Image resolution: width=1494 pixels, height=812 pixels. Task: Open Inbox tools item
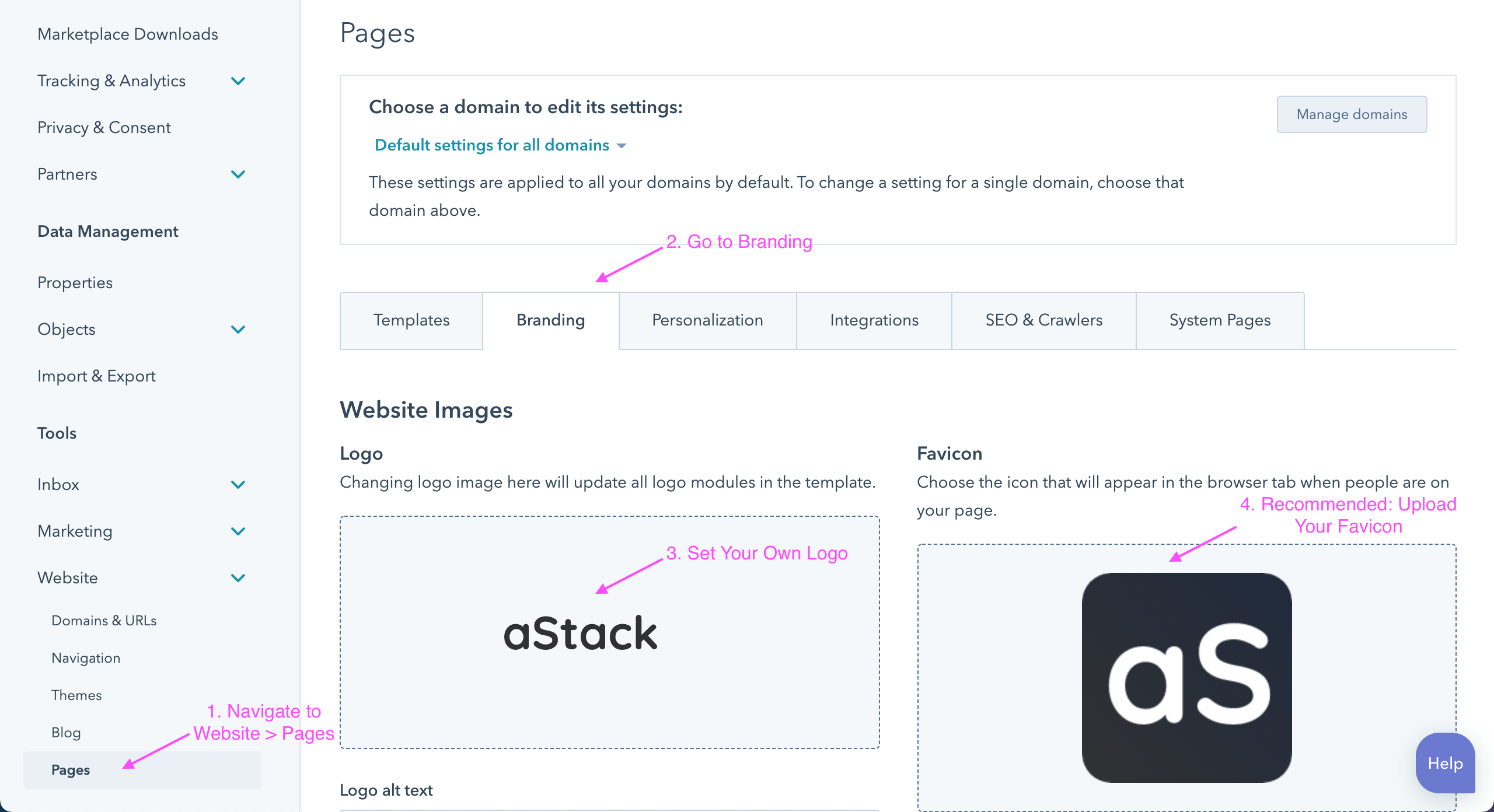pos(58,484)
